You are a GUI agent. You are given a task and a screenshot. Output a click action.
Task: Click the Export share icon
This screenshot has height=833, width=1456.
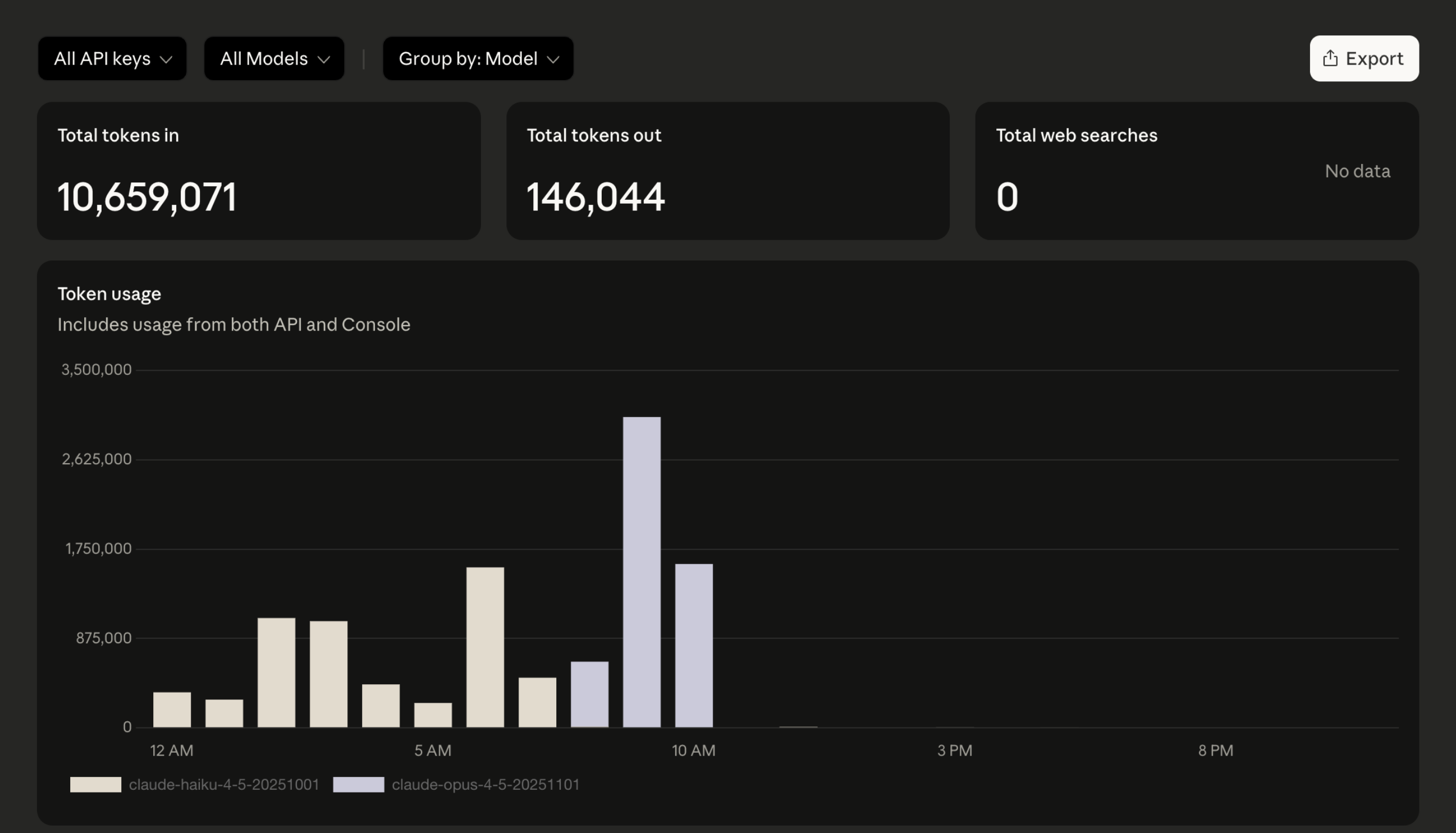click(1330, 58)
